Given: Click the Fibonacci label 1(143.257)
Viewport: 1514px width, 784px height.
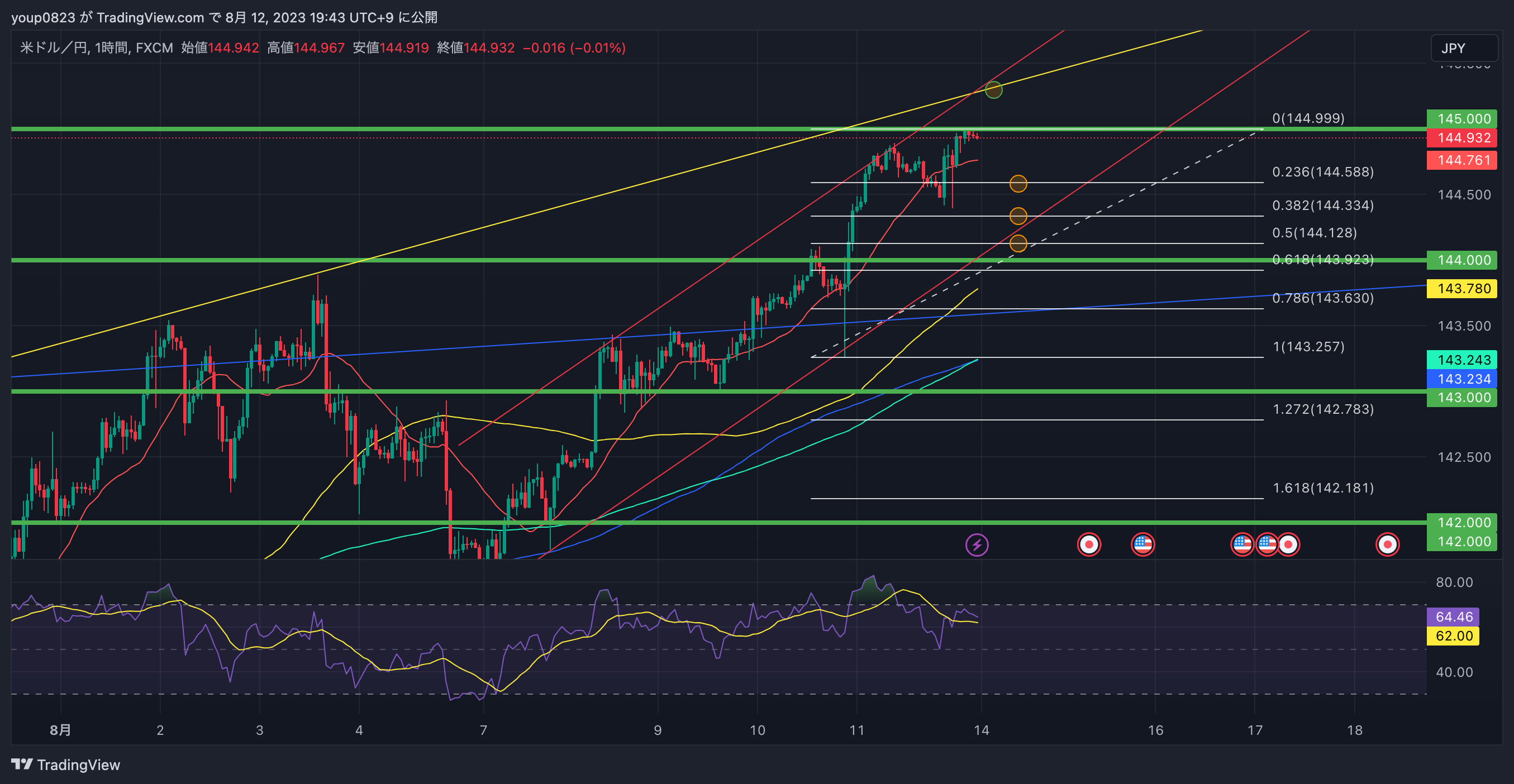Looking at the screenshot, I should point(1308,346).
